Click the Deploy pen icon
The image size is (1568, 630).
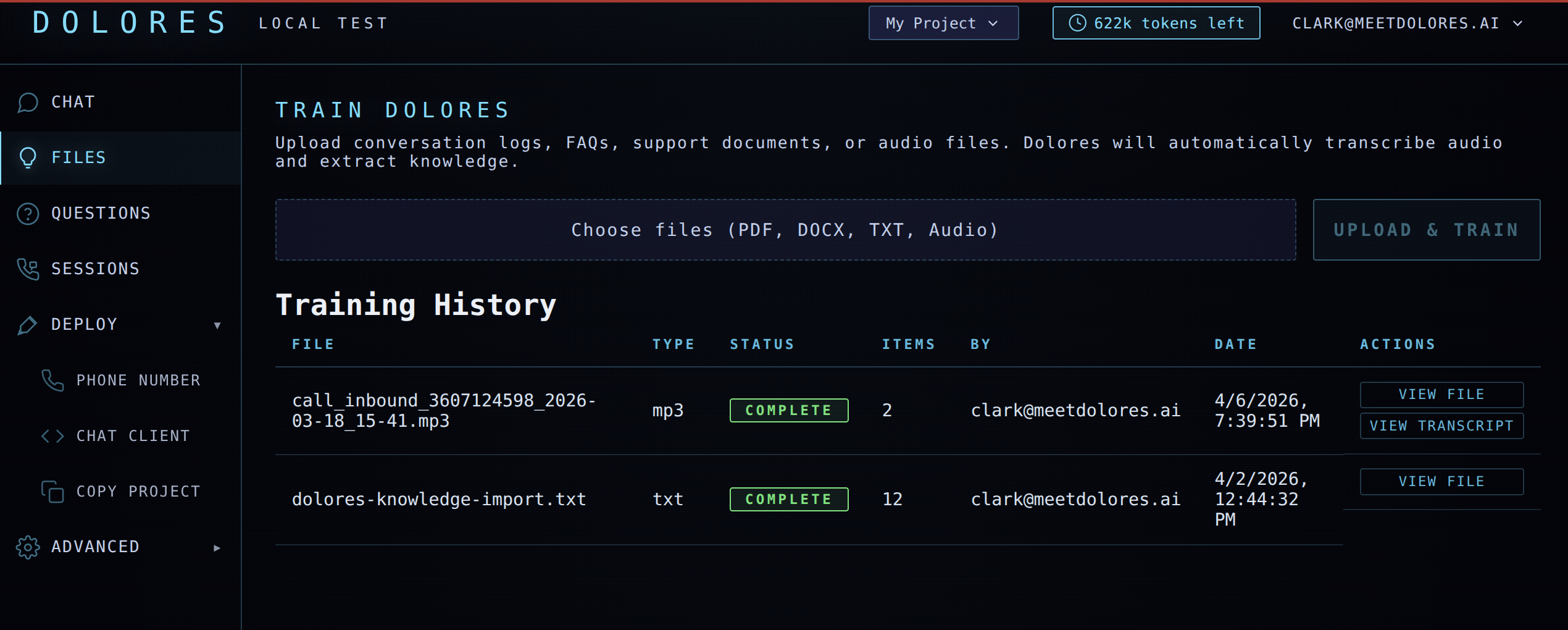click(28, 325)
